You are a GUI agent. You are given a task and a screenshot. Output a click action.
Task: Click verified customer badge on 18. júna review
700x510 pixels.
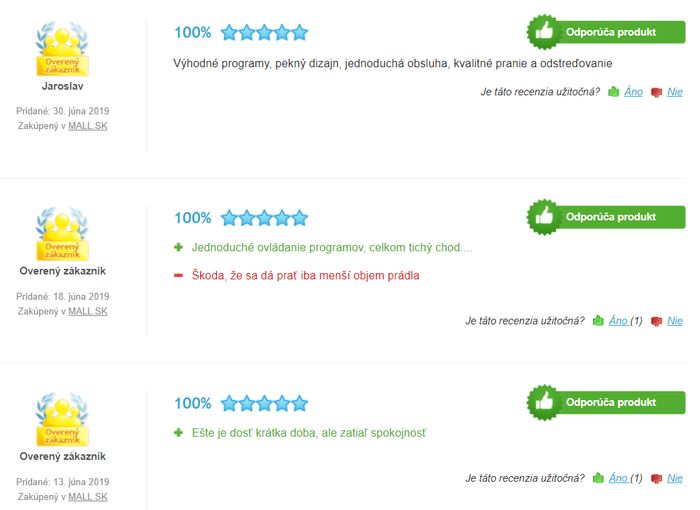tap(62, 234)
